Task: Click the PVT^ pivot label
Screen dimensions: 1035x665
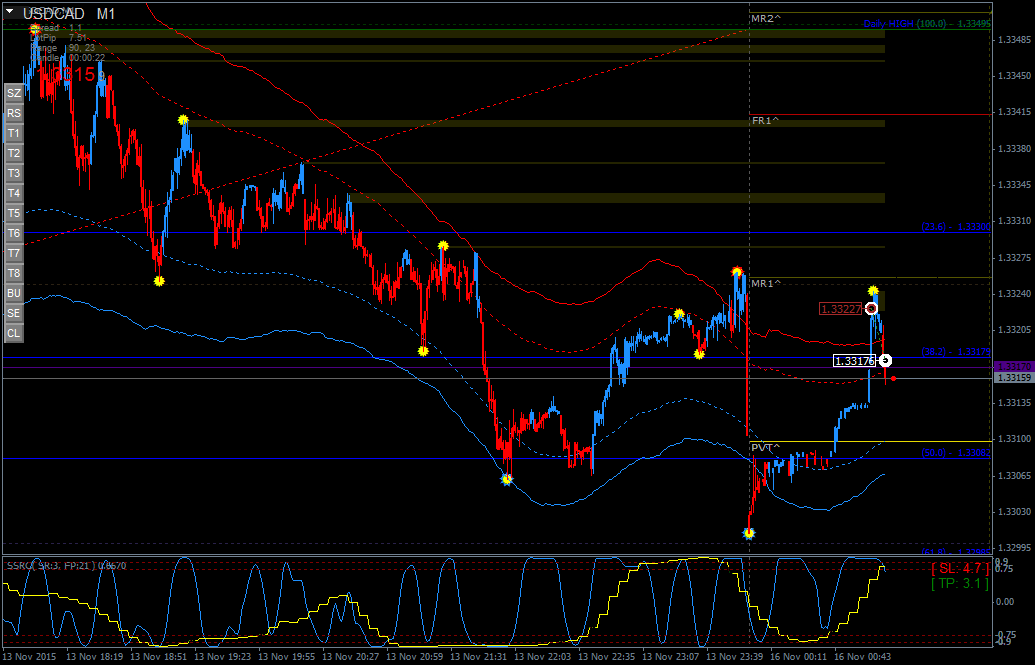Action: pyautogui.click(x=765, y=448)
